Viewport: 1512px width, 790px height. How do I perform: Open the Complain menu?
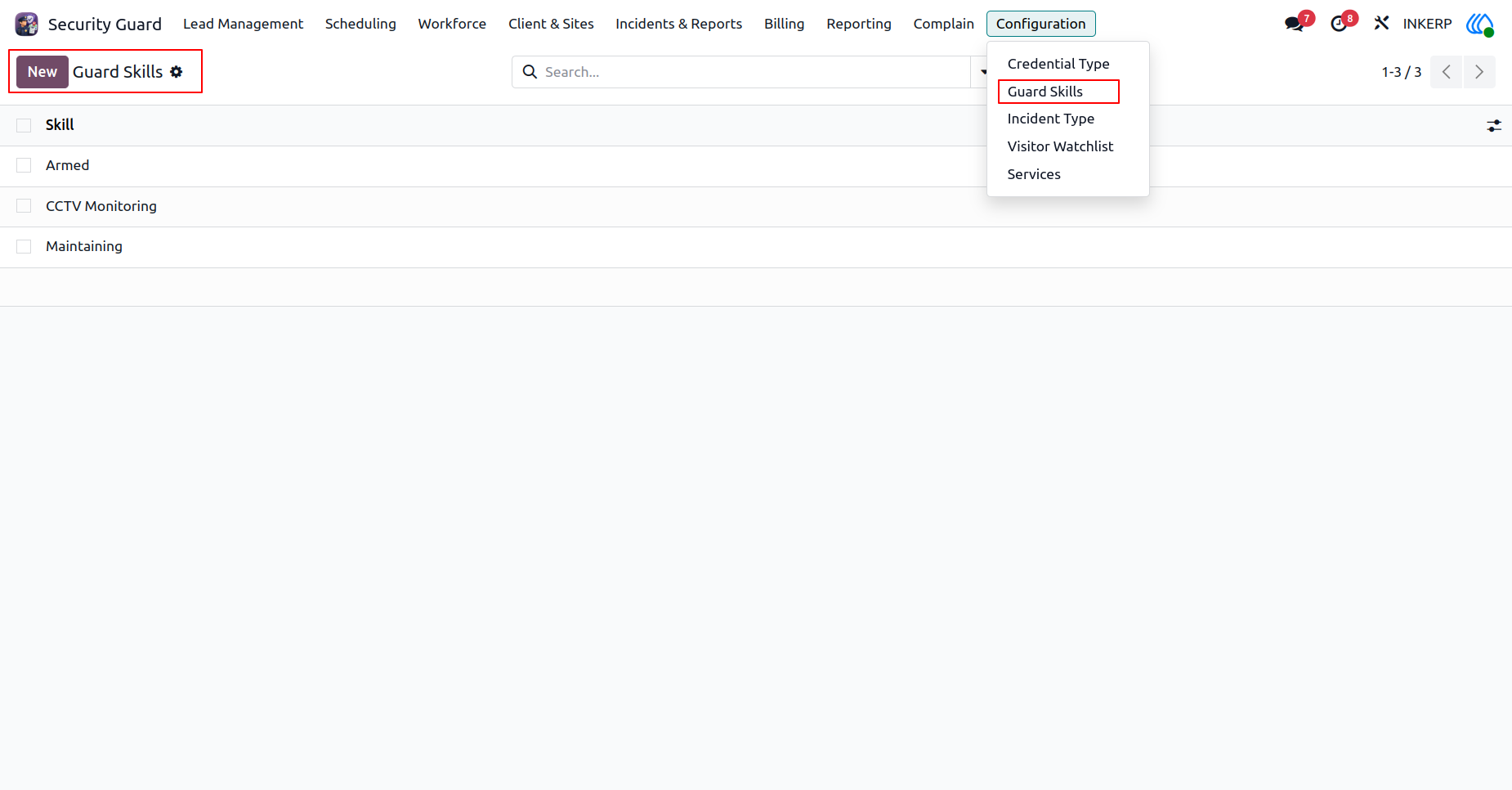pos(943,24)
